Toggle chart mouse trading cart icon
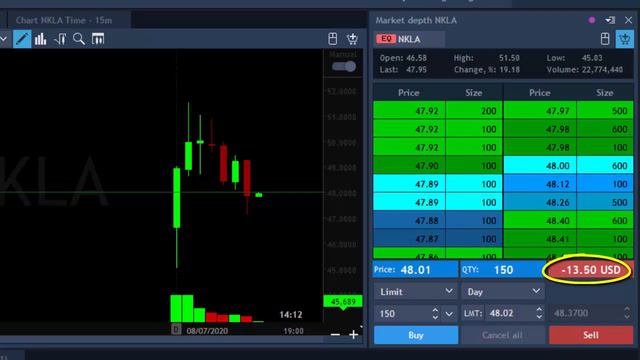 point(352,39)
